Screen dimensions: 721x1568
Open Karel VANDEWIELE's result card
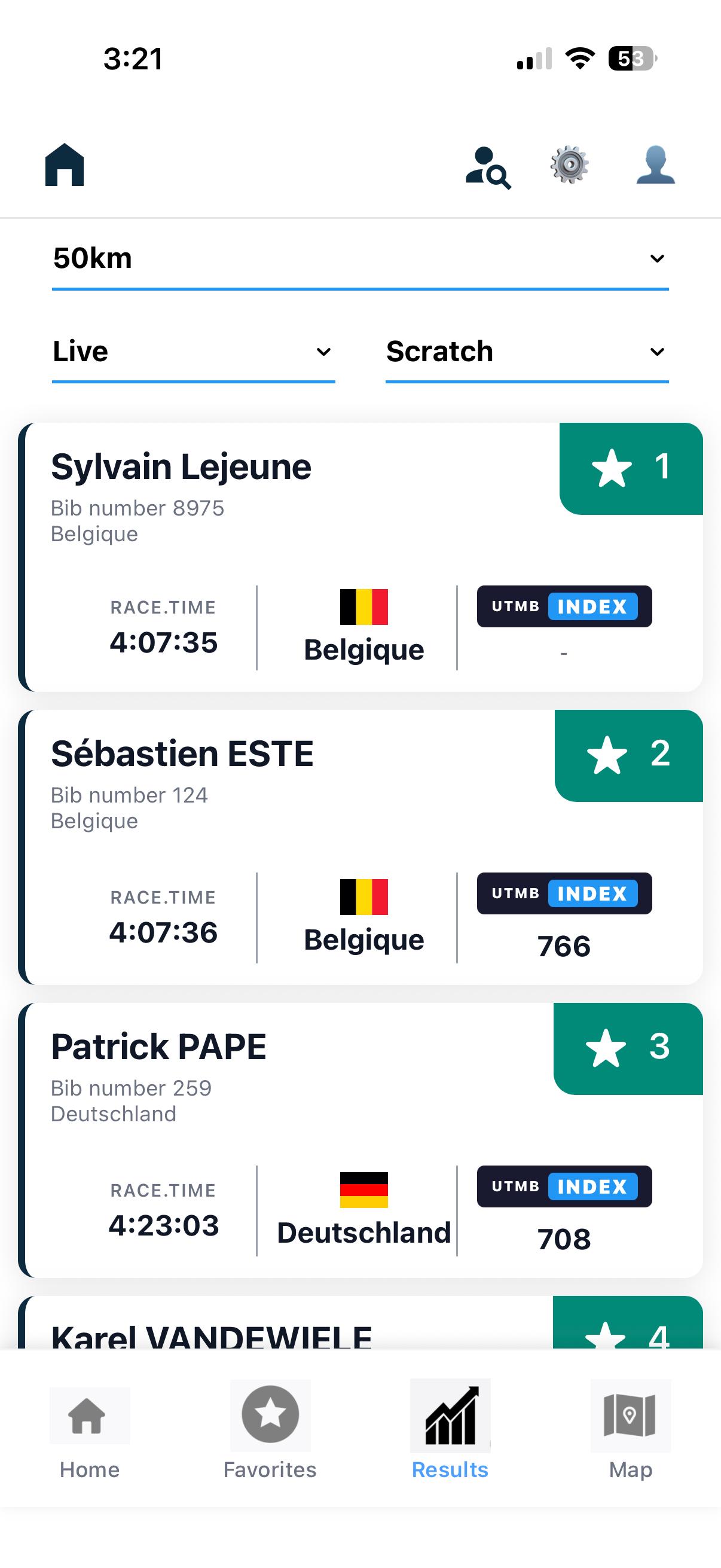[x=360, y=1323]
